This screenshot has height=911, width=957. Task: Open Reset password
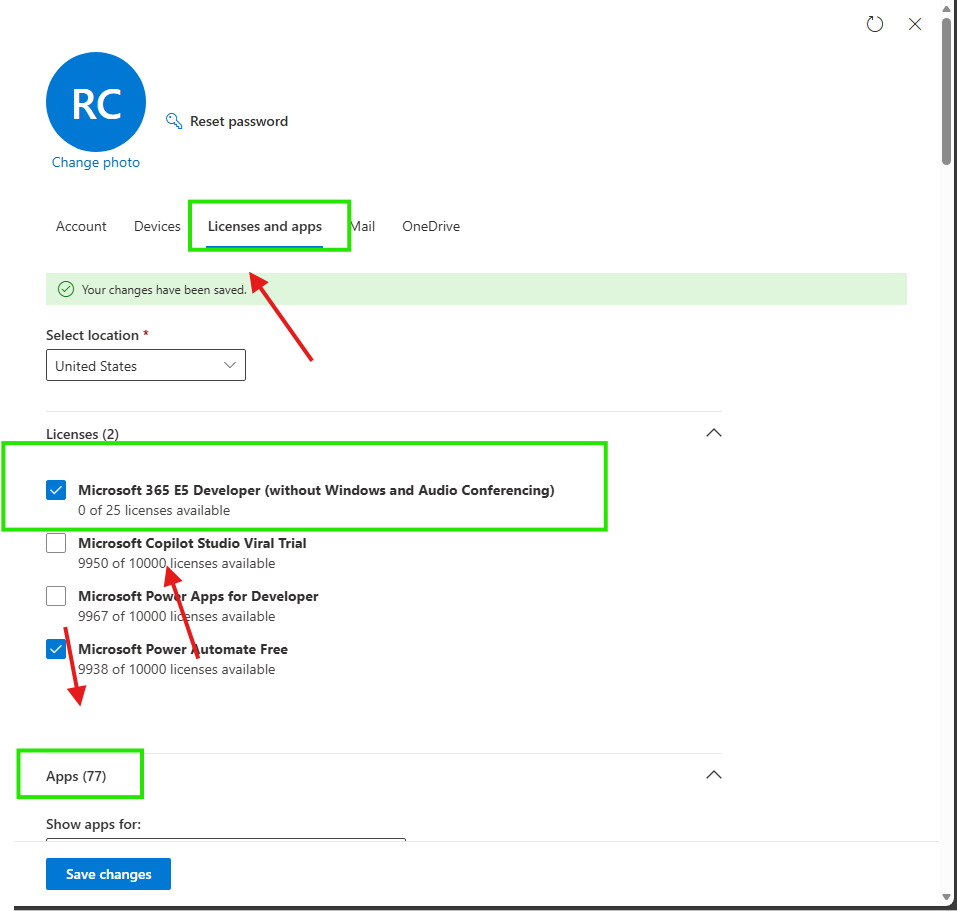point(239,121)
